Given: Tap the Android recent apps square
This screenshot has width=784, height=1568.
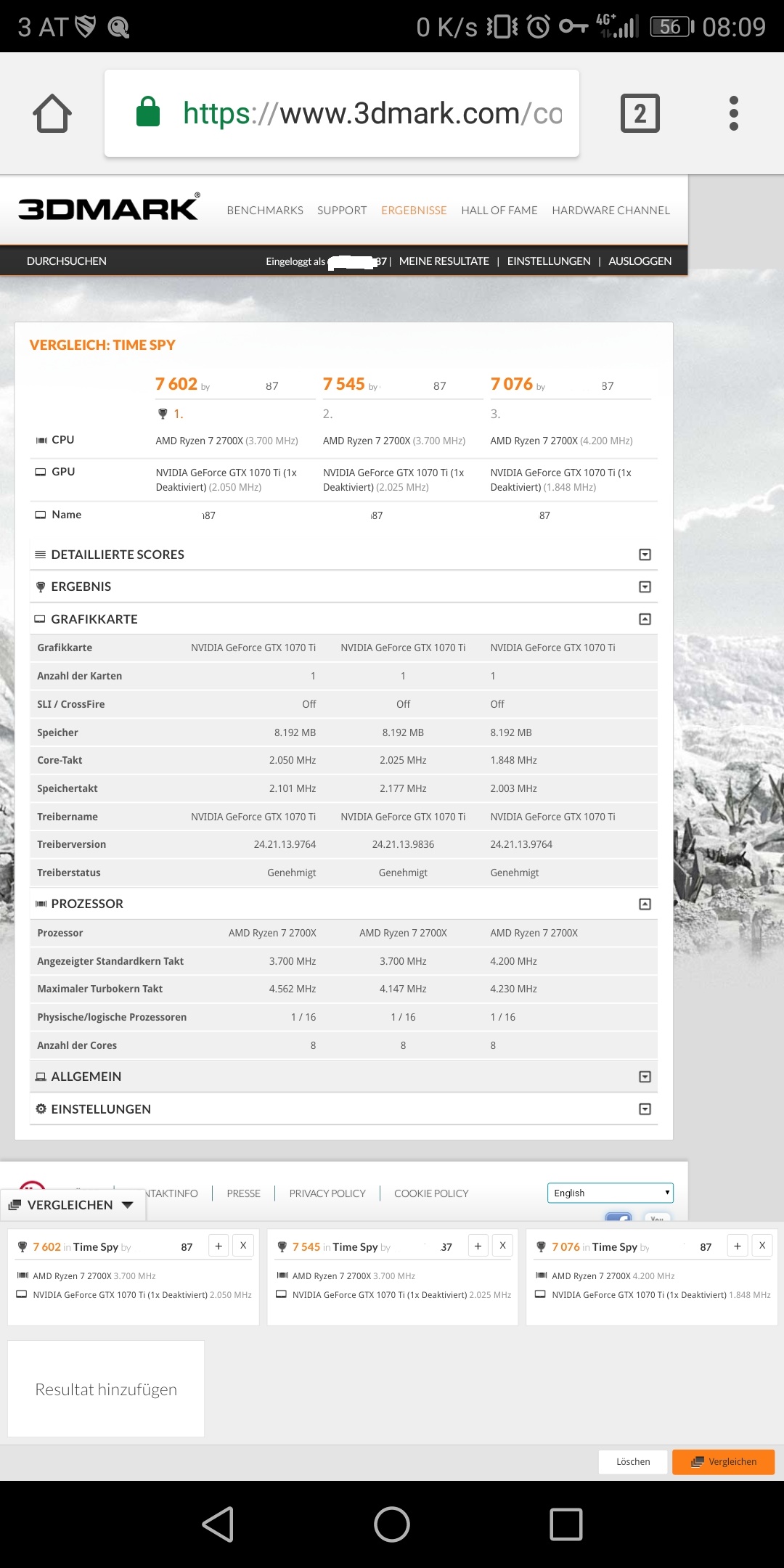Looking at the screenshot, I should (x=566, y=1524).
